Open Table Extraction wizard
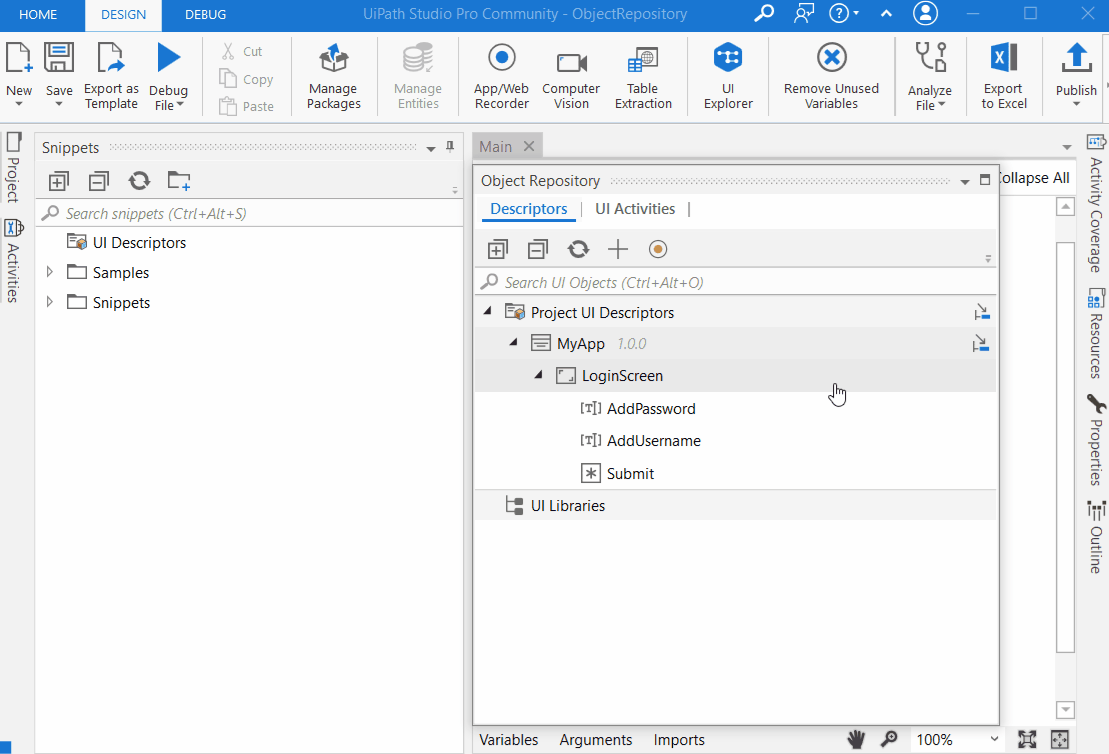The height and width of the screenshot is (754, 1109). click(x=643, y=76)
